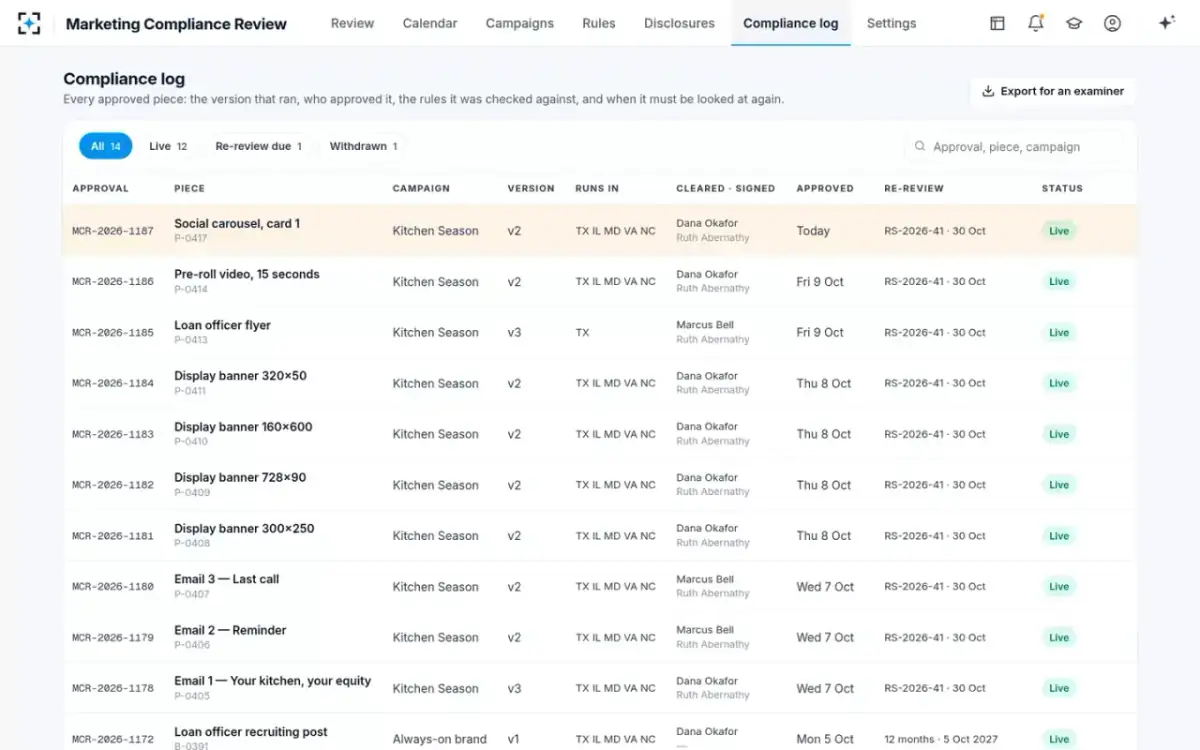This screenshot has height=750, width=1200.
Task: Click Always-on brand campaign cell
Action: (x=439, y=740)
